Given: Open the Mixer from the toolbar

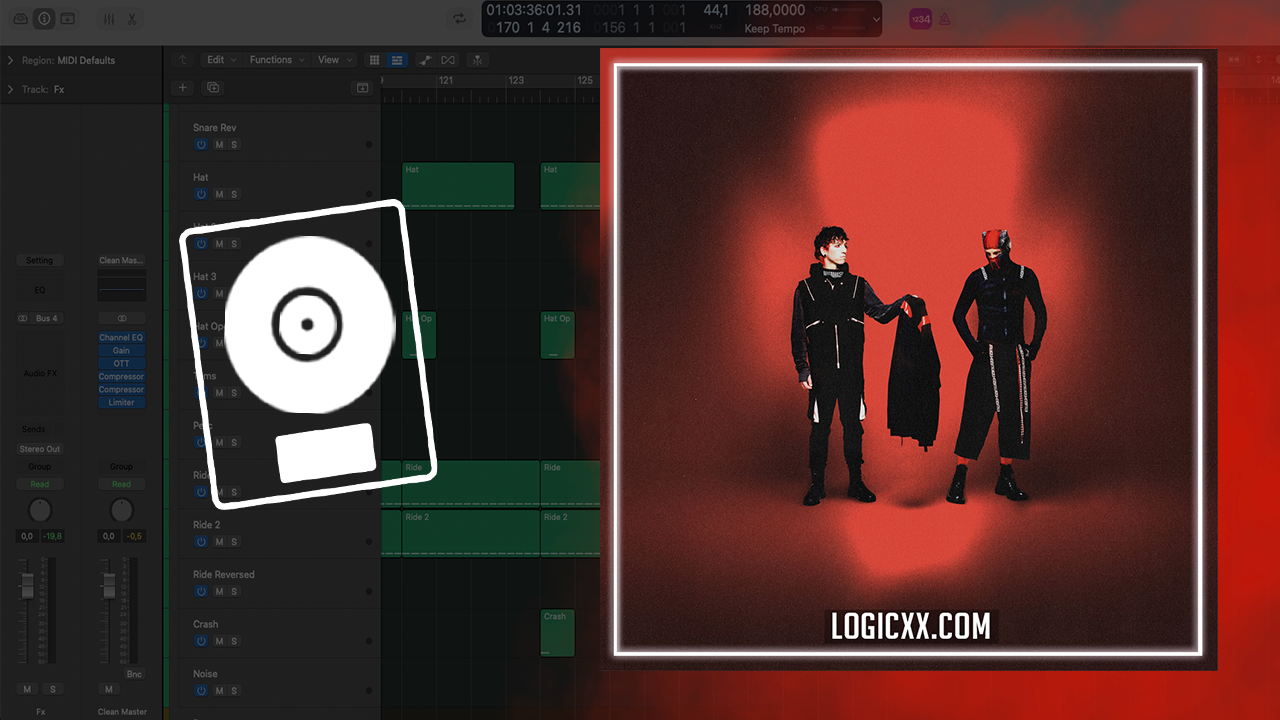Looking at the screenshot, I should pyautogui.click(x=109, y=19).
